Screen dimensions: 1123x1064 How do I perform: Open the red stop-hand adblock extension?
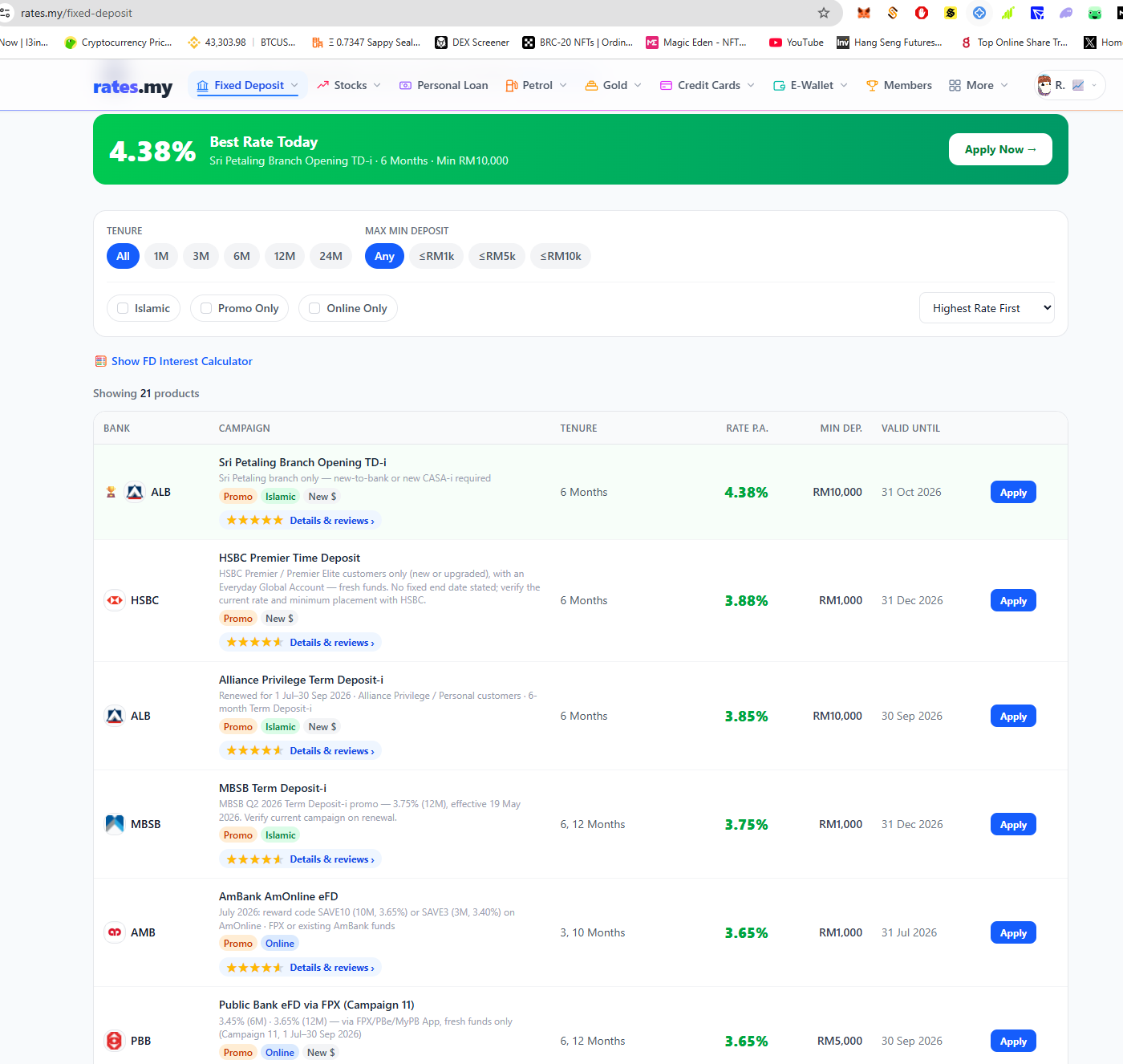click(x=922, y=13)
